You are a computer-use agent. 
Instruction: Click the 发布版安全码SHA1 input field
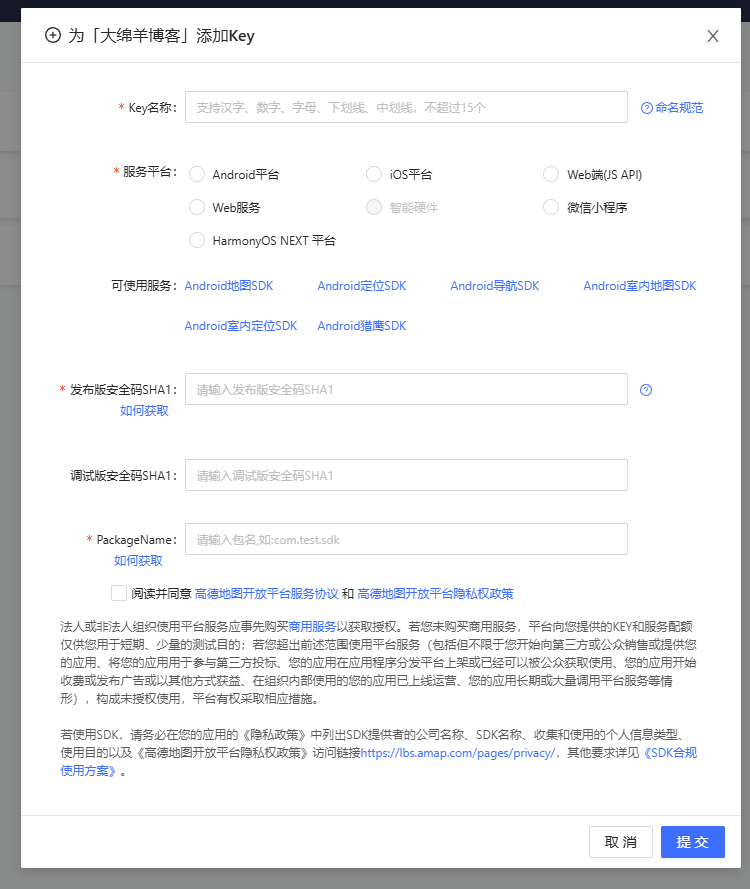click(x=406, y=389)
